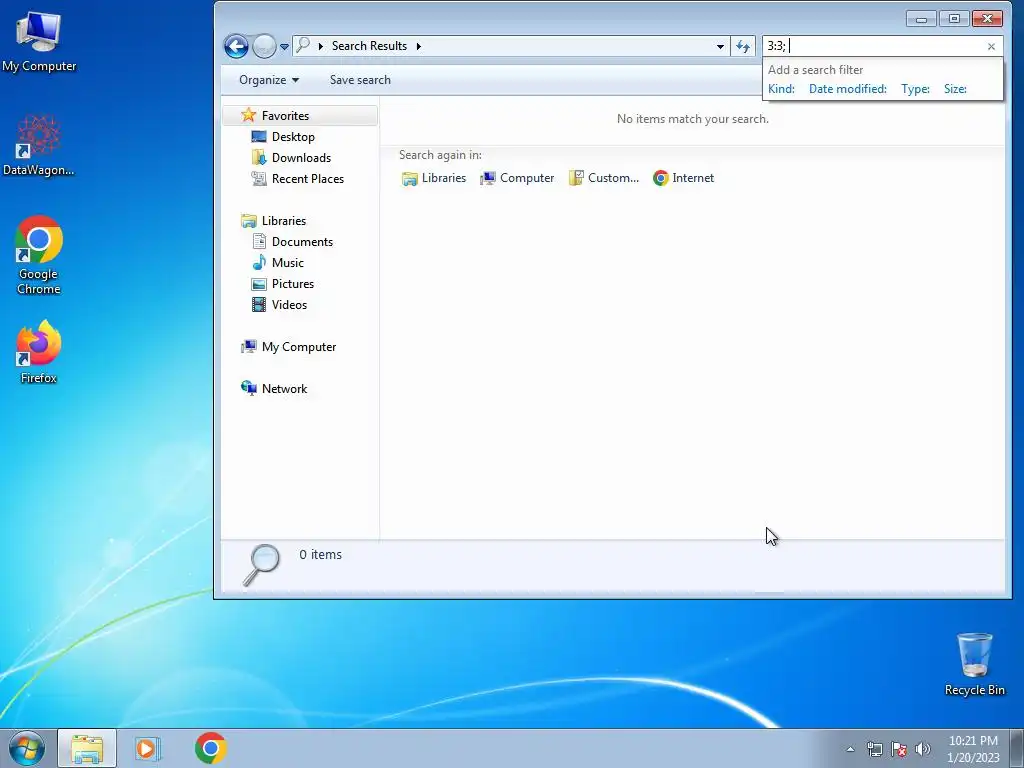Click the magnifier icon in the address bar
Viewport: 1024px width, 768px height.
(x=303, y=45)
